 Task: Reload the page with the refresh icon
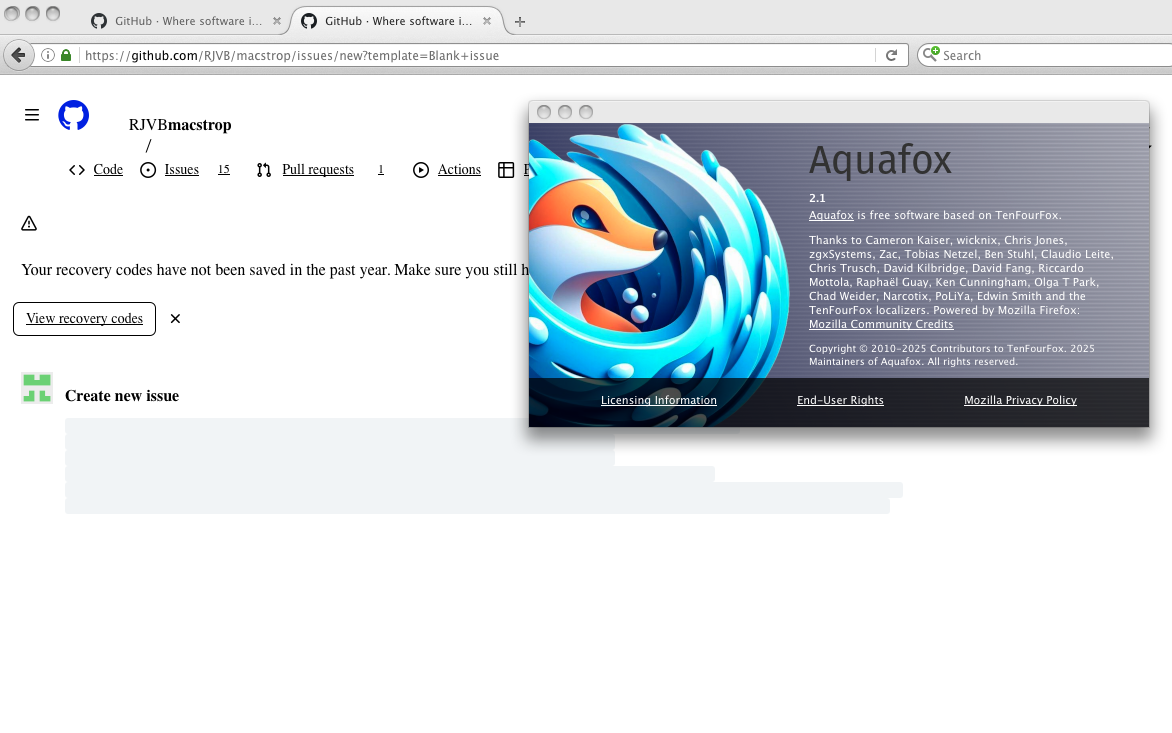pyautogui.click(x=891, y=55)
